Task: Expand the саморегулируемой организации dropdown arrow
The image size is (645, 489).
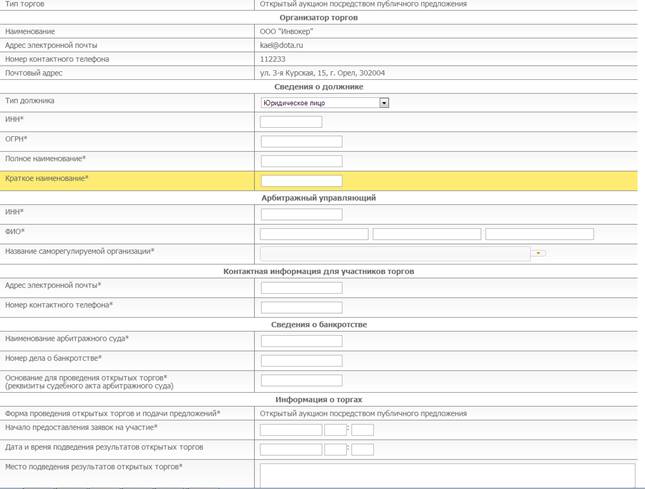Action: click(539, 254)
